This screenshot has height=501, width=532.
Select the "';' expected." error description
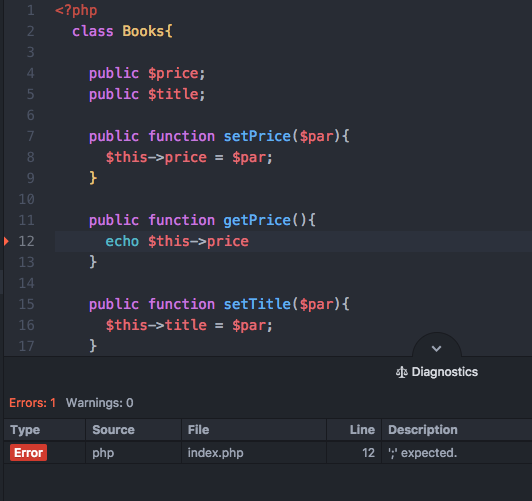[x=423, y=453]
